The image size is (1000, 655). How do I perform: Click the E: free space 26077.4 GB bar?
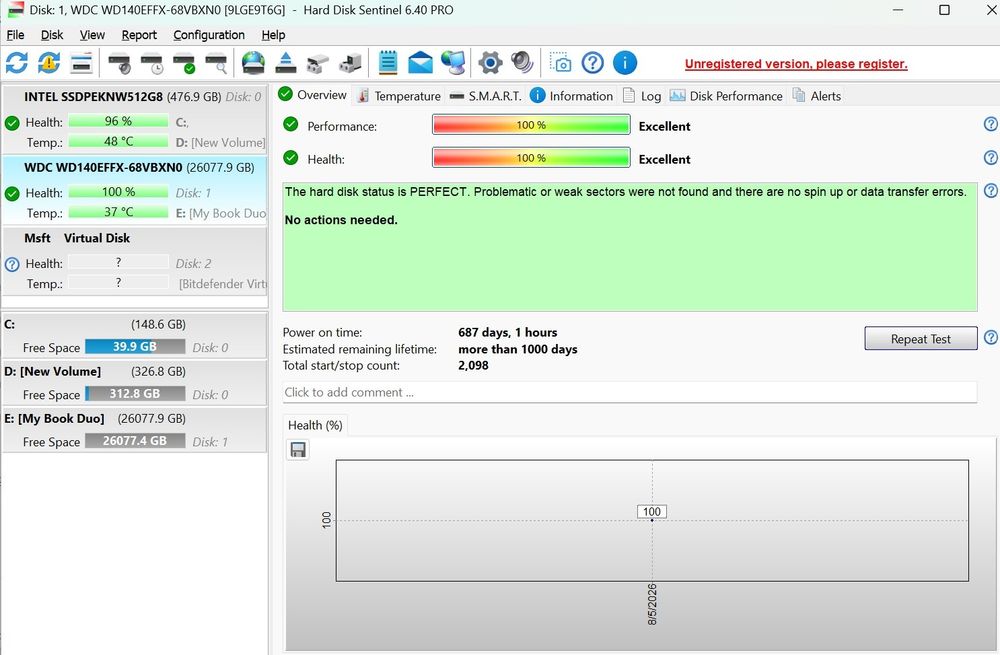(135, 441)
